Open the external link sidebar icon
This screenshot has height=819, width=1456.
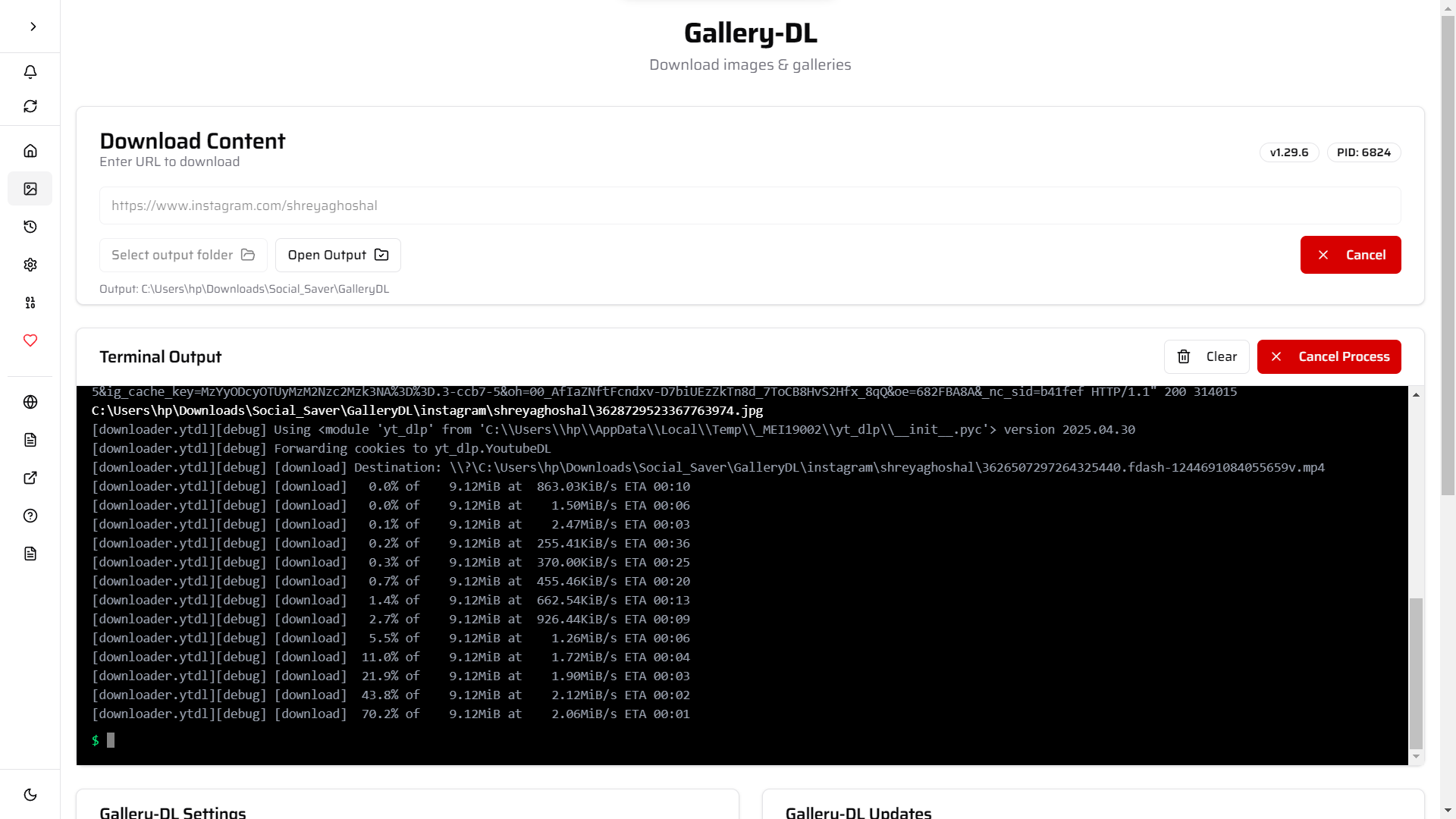[30, 478]
